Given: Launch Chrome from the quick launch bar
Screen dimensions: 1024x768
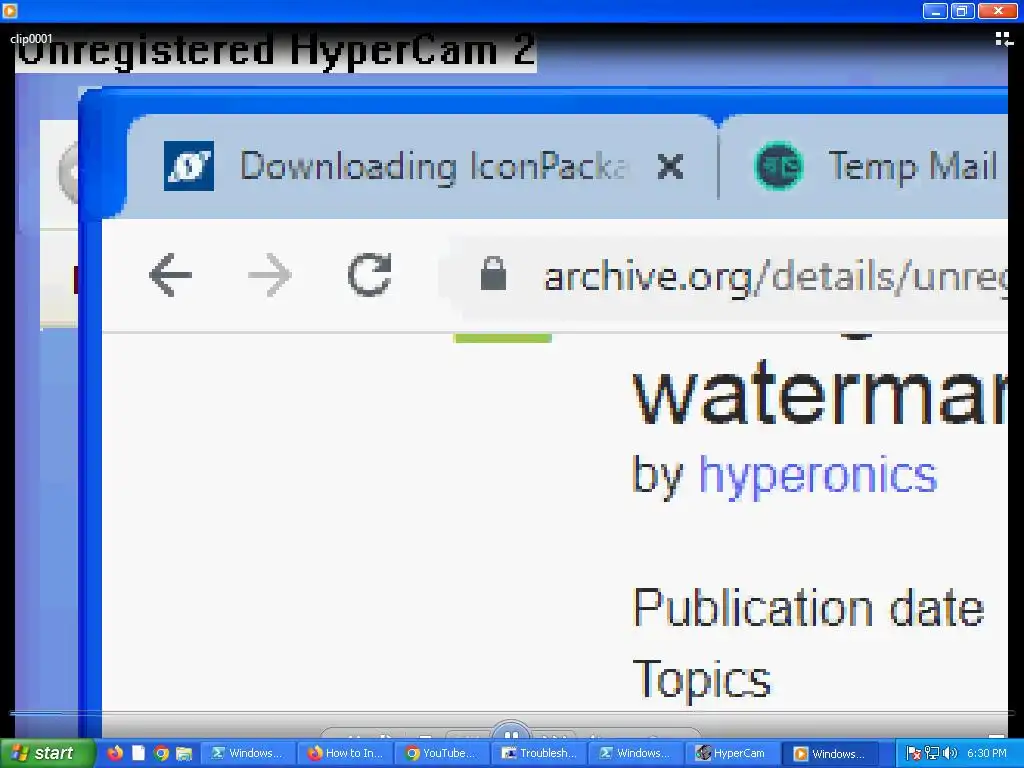Looking at the screenshot, I should pos(161,753).
